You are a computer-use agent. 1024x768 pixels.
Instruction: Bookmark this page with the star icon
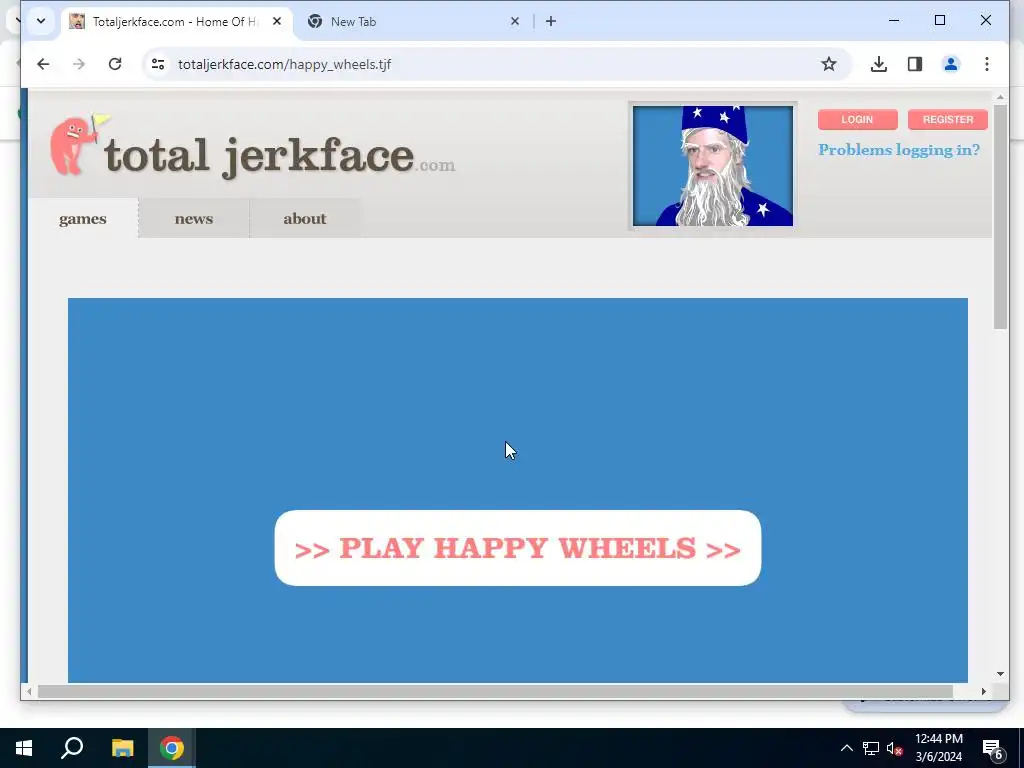tap(829, 64)
